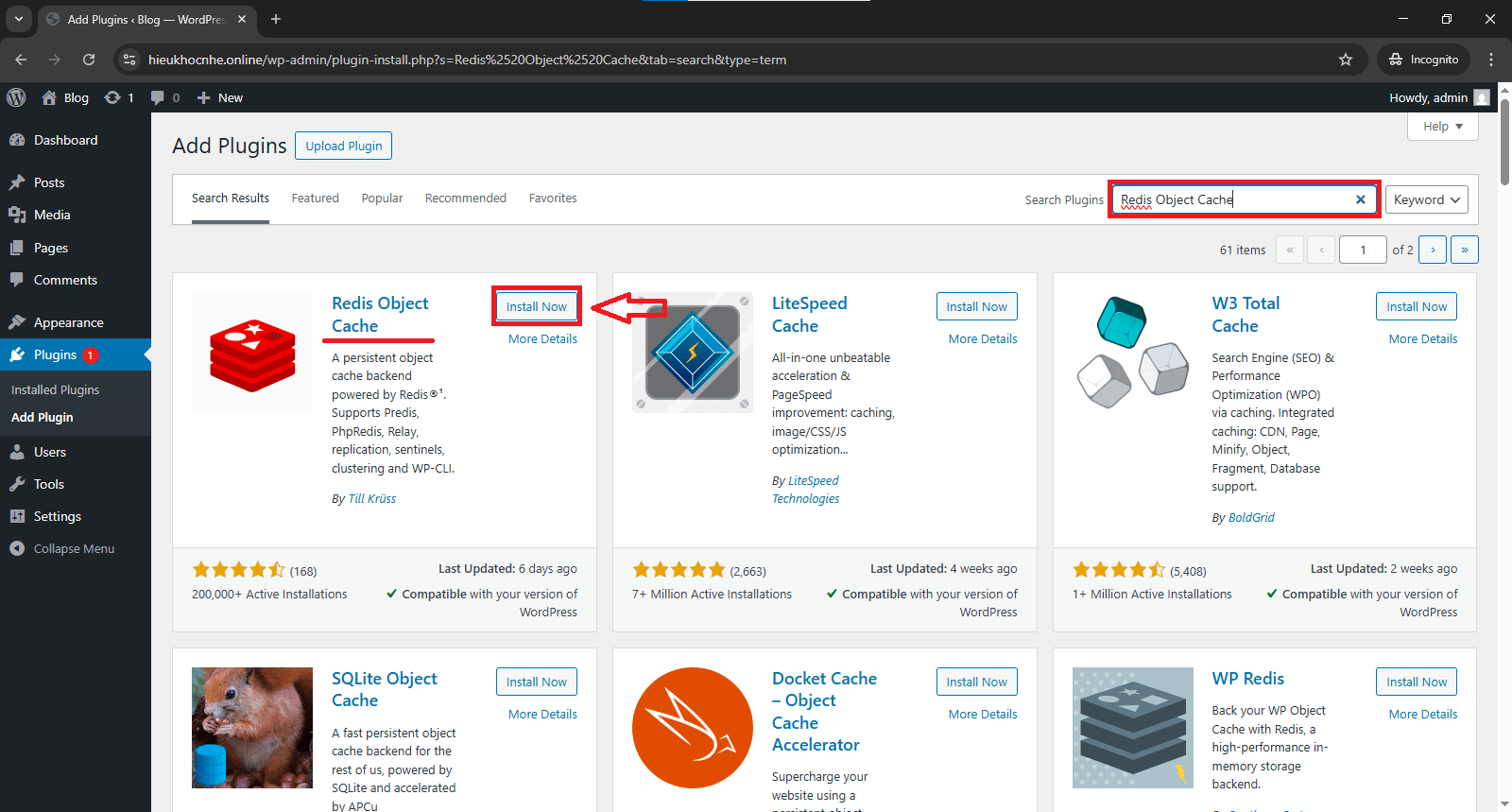Open the comments bubble in admin bar
This screenshot has width=1512, height=812.
[x=164, y=97]
